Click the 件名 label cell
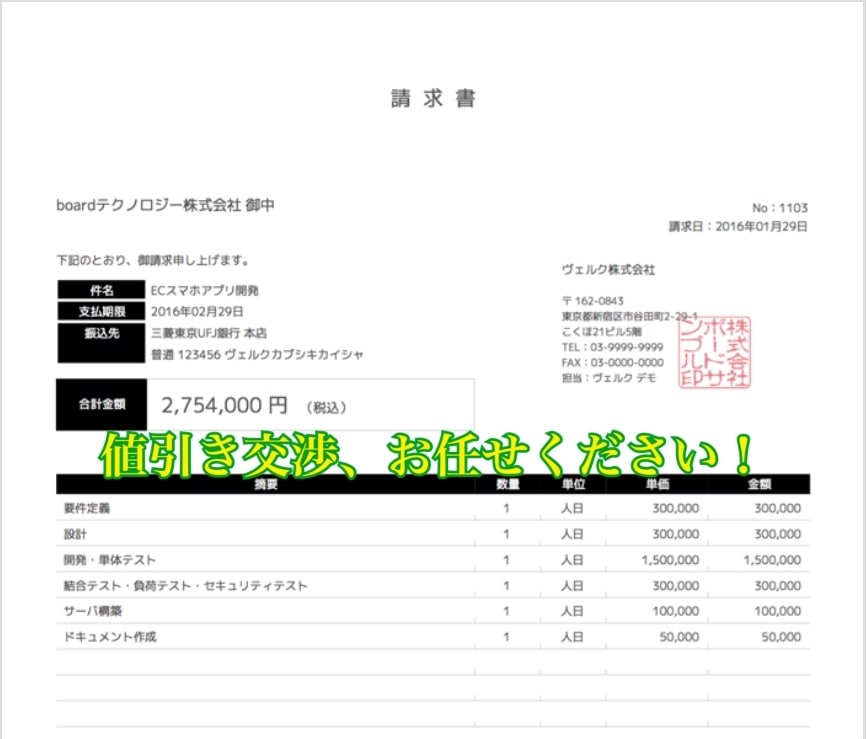867x739 pixels. tap(101, 290)
